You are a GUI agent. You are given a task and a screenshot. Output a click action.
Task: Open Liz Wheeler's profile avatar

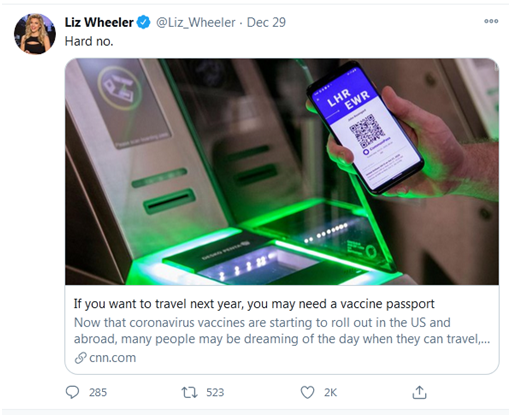35,34
